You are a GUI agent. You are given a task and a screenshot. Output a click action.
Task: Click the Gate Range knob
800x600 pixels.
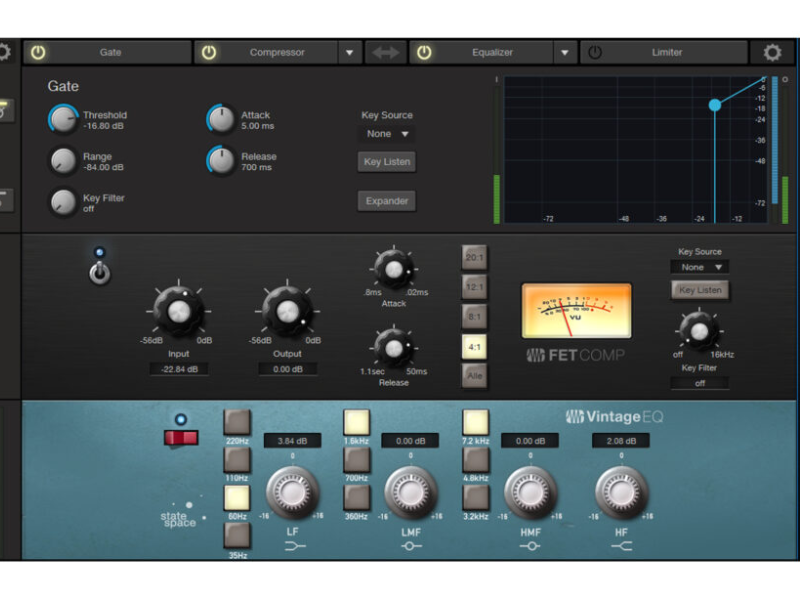pos(63,161)
